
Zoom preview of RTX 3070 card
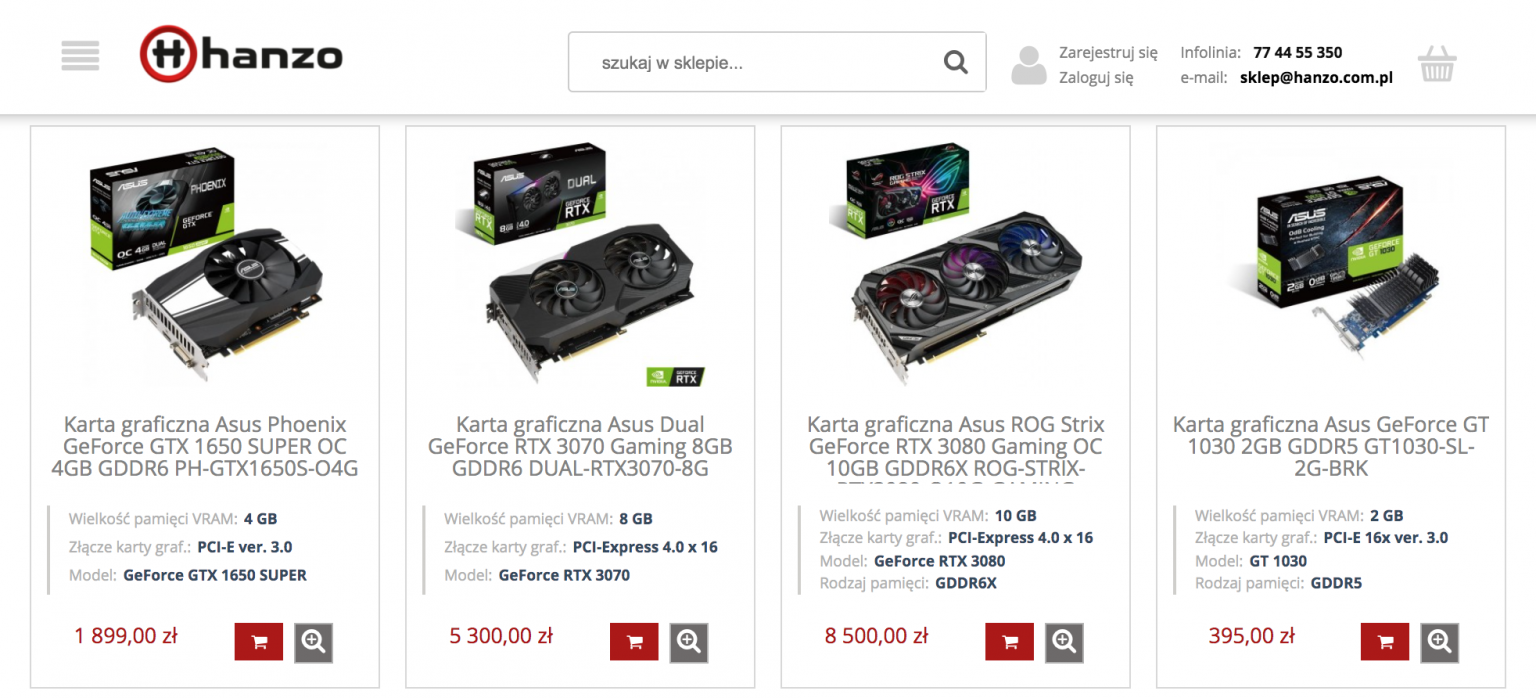point(688,642)
